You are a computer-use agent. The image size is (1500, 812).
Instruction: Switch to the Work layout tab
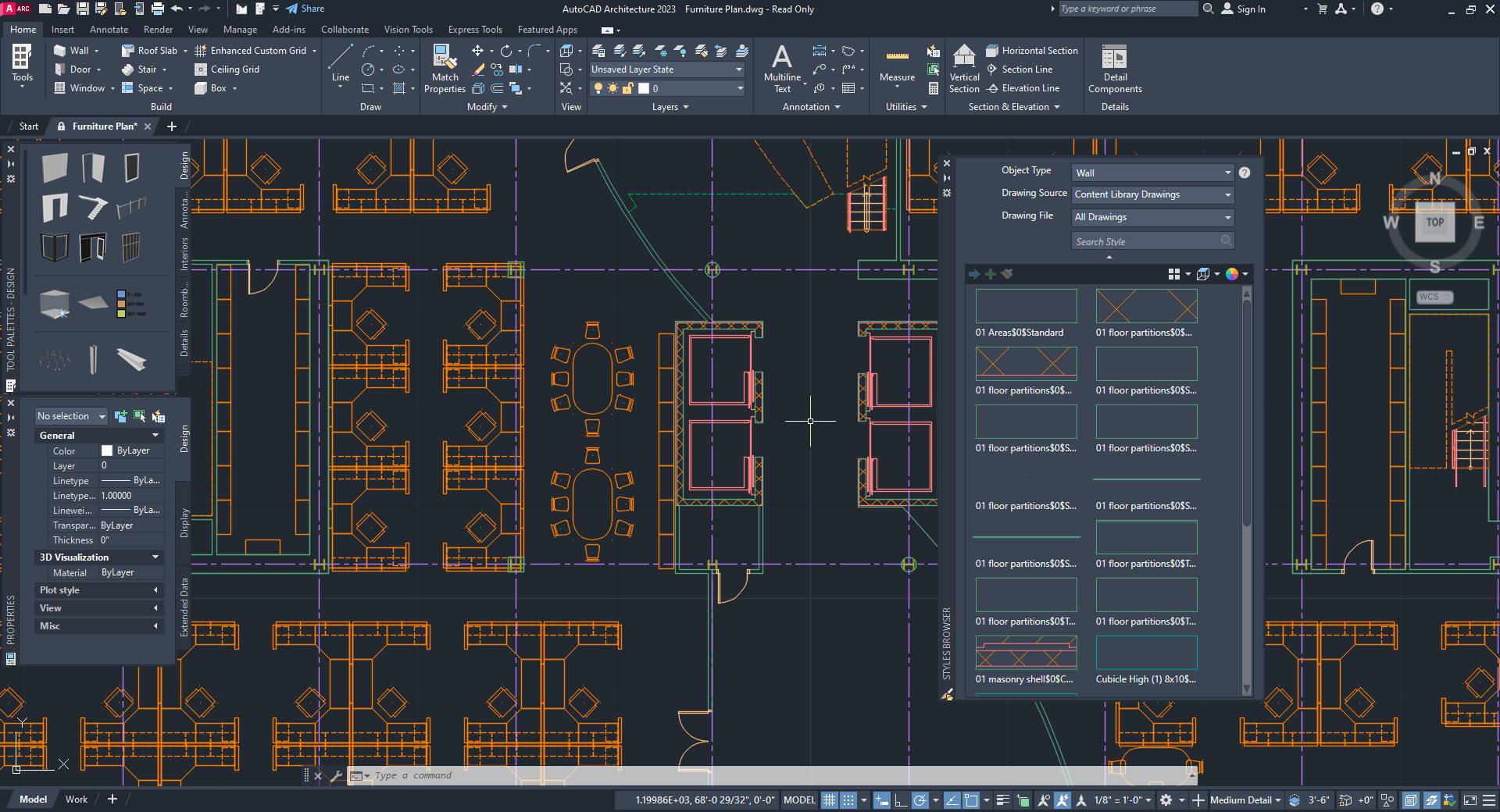[x=77, y=800]
